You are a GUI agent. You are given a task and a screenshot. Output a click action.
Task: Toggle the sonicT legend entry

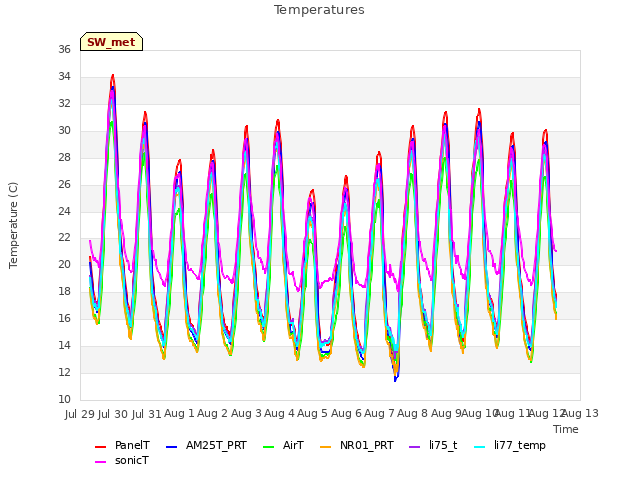point(122,460)
